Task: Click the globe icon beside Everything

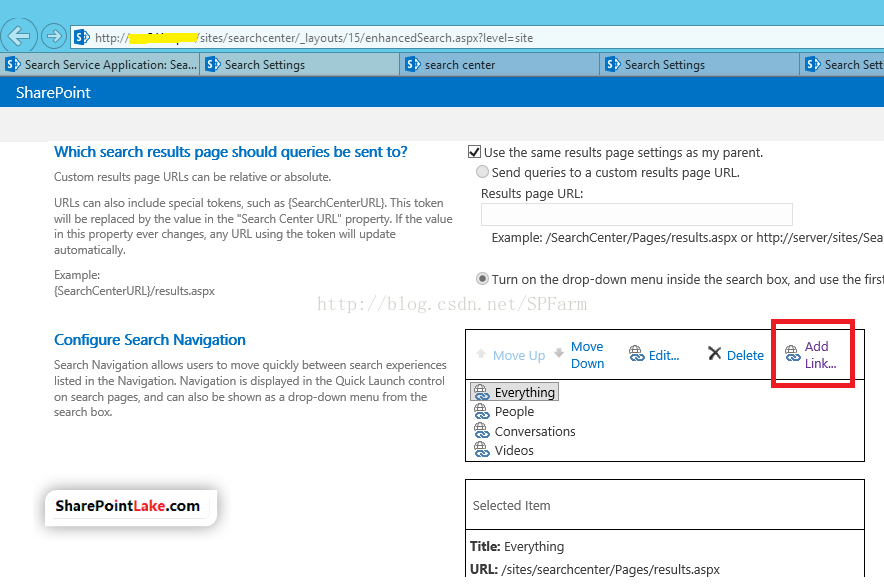Action: tap(481, 391)
